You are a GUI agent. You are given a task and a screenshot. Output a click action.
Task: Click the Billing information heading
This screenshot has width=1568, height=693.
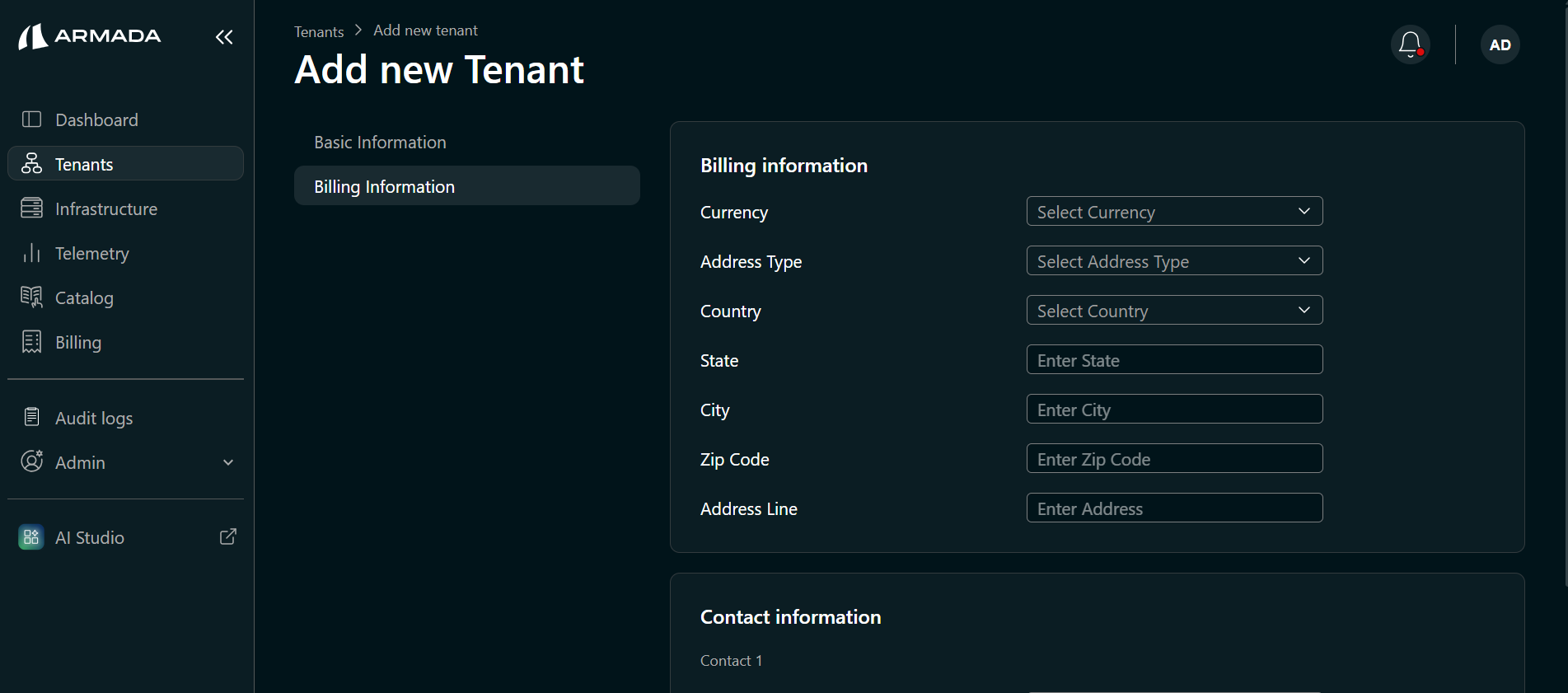(x=784, y=166)
